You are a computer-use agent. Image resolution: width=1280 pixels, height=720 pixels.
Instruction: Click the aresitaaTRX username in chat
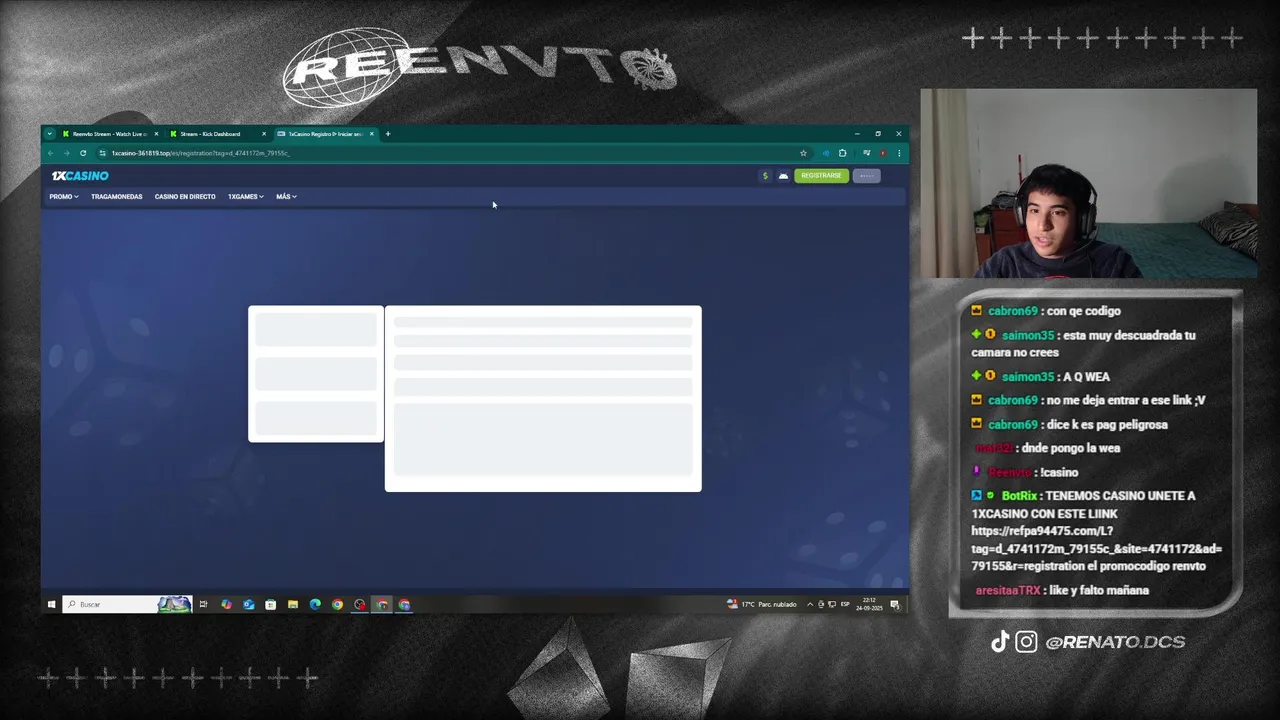coord(1008,590)
